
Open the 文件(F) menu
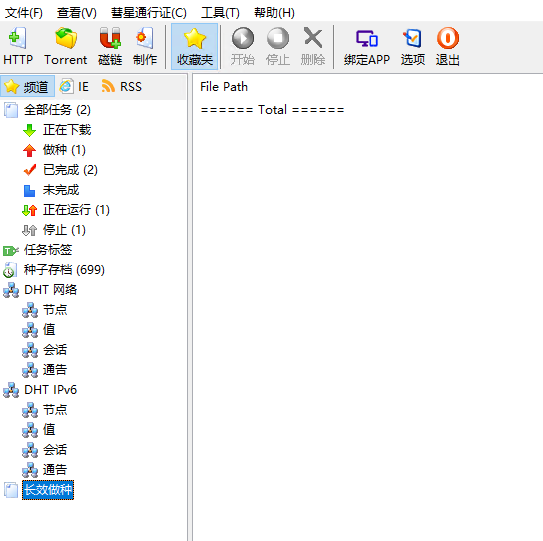(24, 13)
